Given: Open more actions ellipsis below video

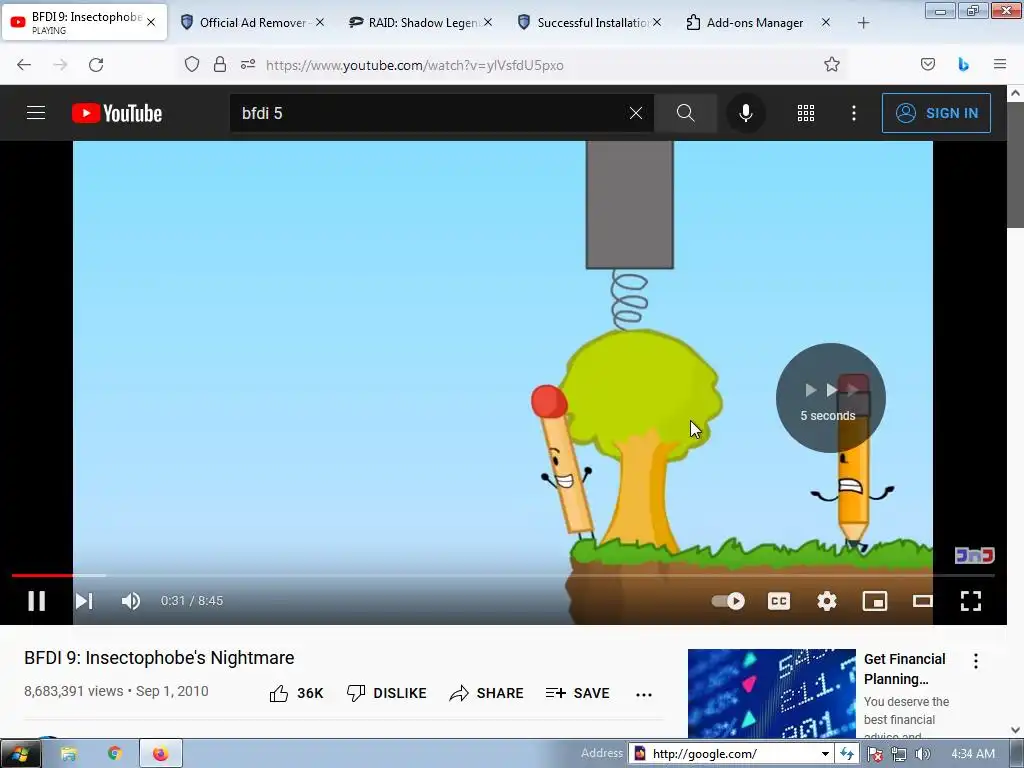Looking at the screenshot, I should tap(644, 694).
